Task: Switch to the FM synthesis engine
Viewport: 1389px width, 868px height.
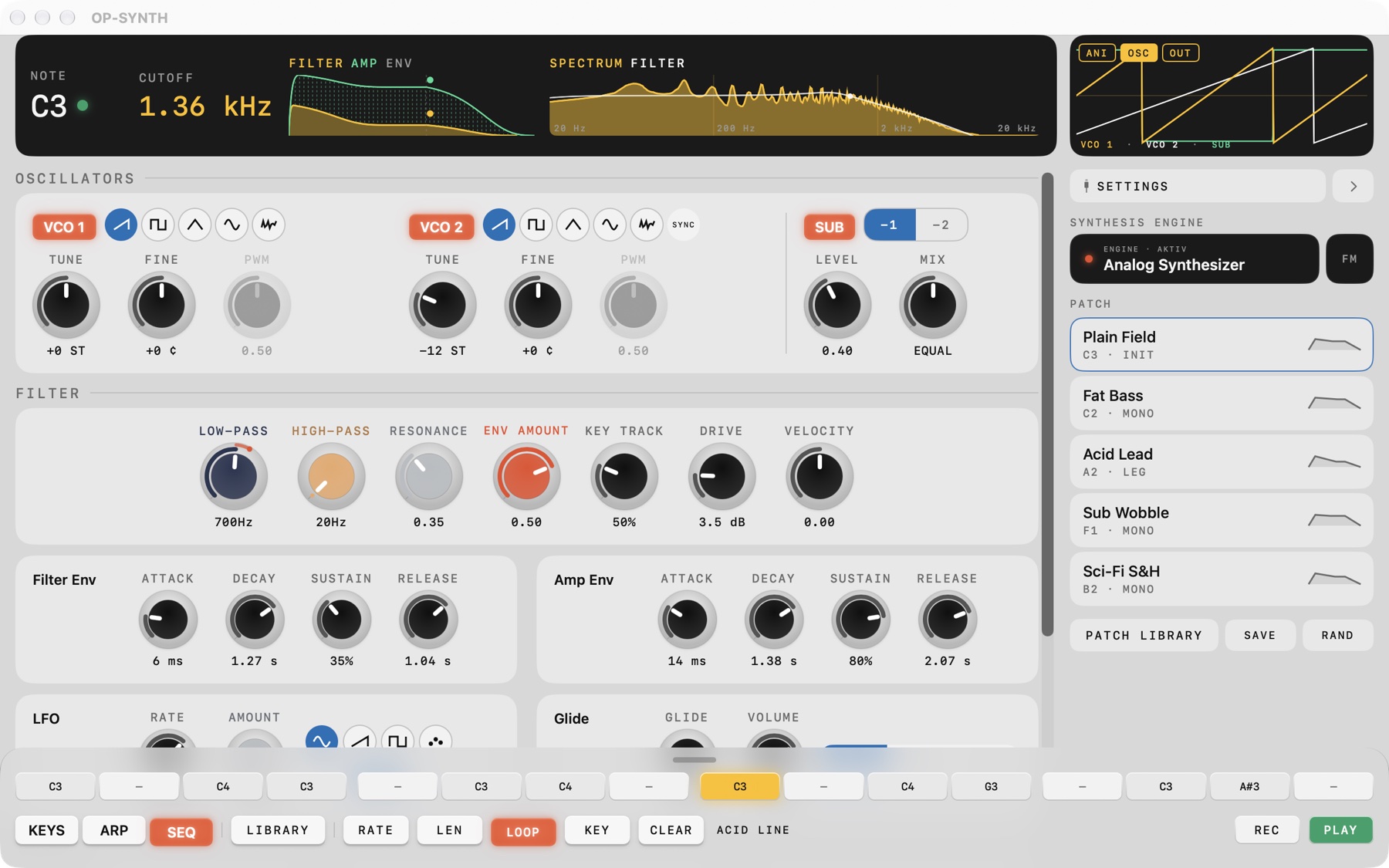Action: point(1350,259)
